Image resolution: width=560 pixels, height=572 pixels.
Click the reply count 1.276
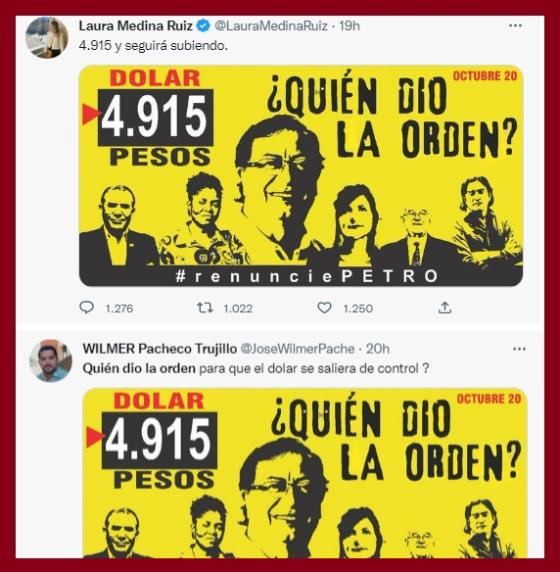tap(119, 309)
